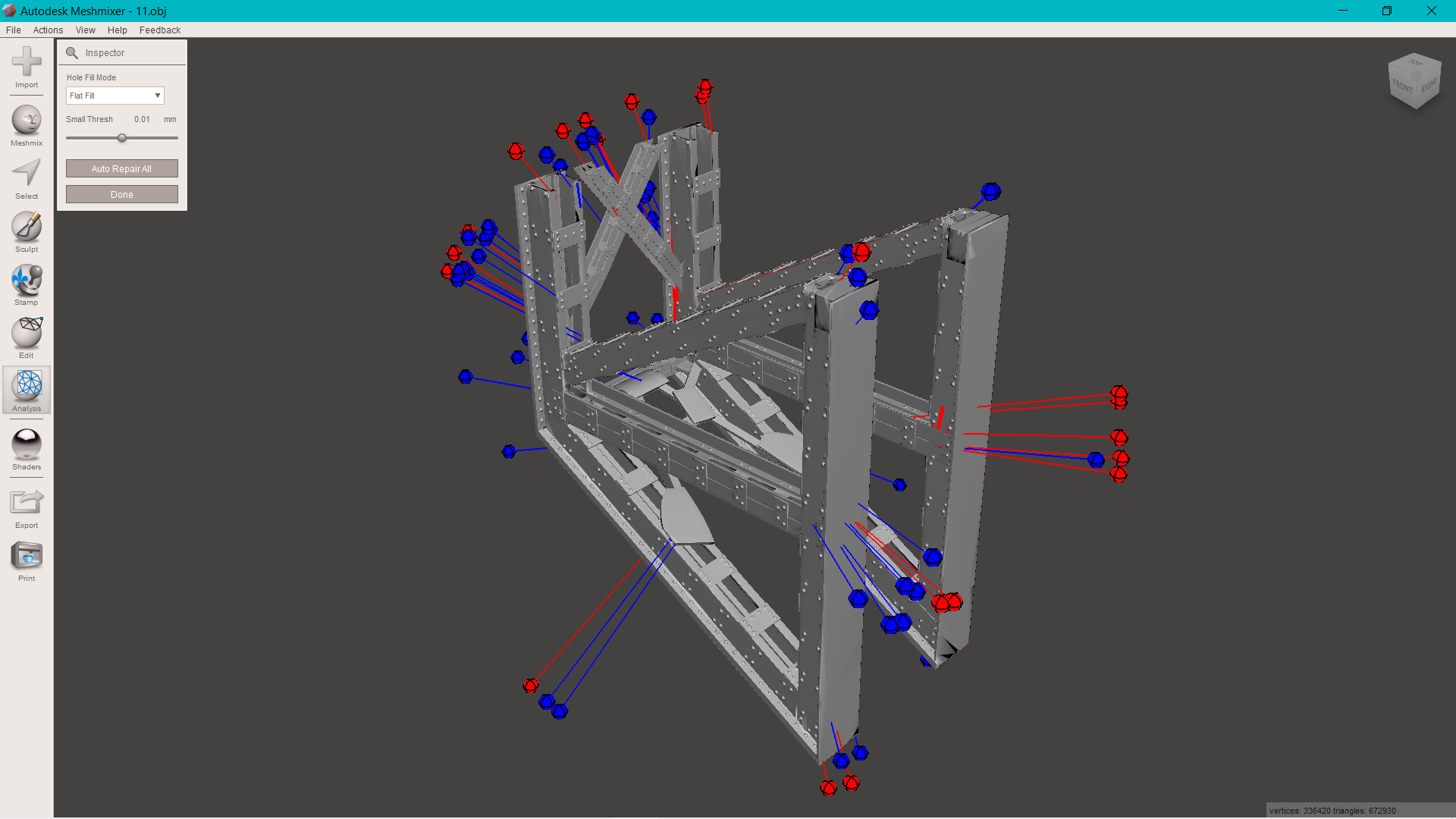Adjust the Small Thresh slider

pos(122,138)
